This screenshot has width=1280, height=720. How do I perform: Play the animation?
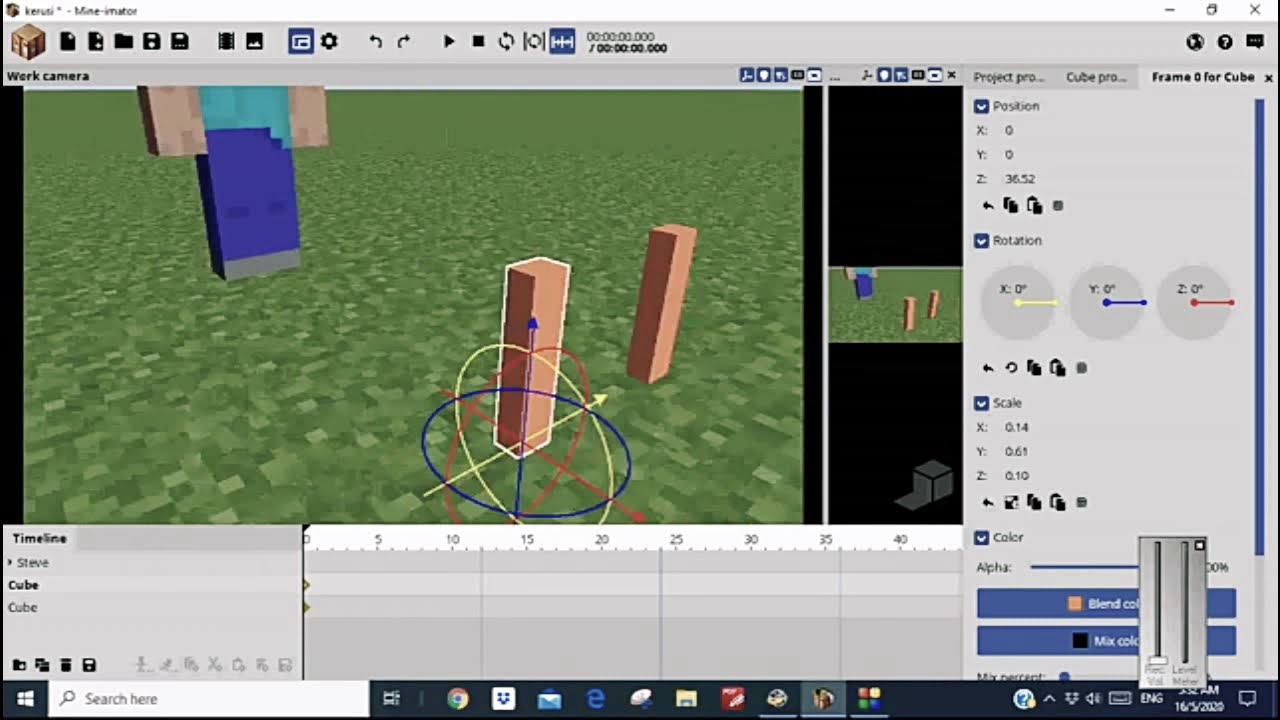coord(449,42)
